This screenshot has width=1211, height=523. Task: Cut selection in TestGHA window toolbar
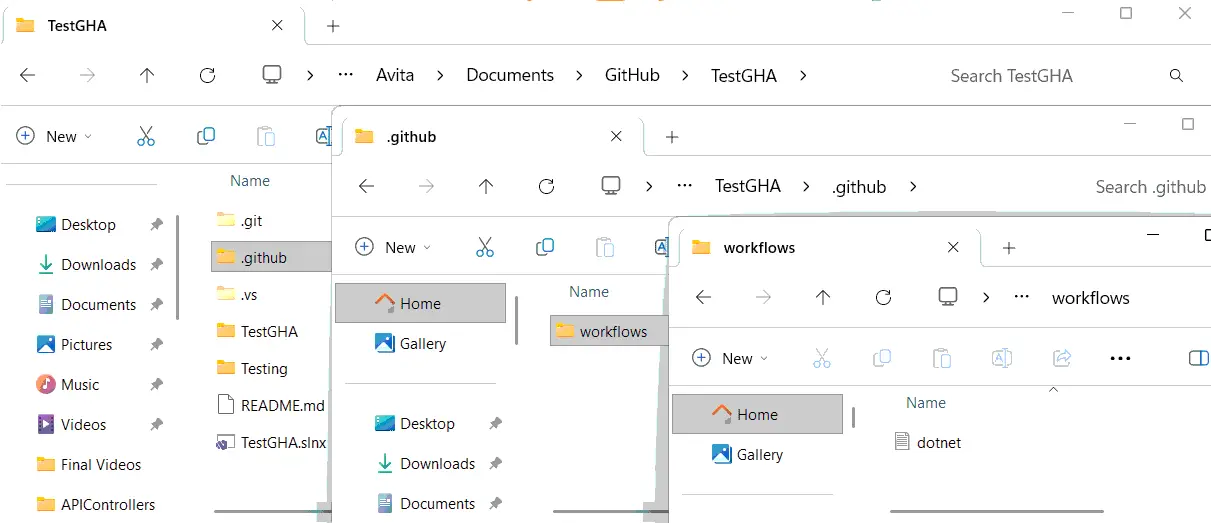(x=146, y=136)
